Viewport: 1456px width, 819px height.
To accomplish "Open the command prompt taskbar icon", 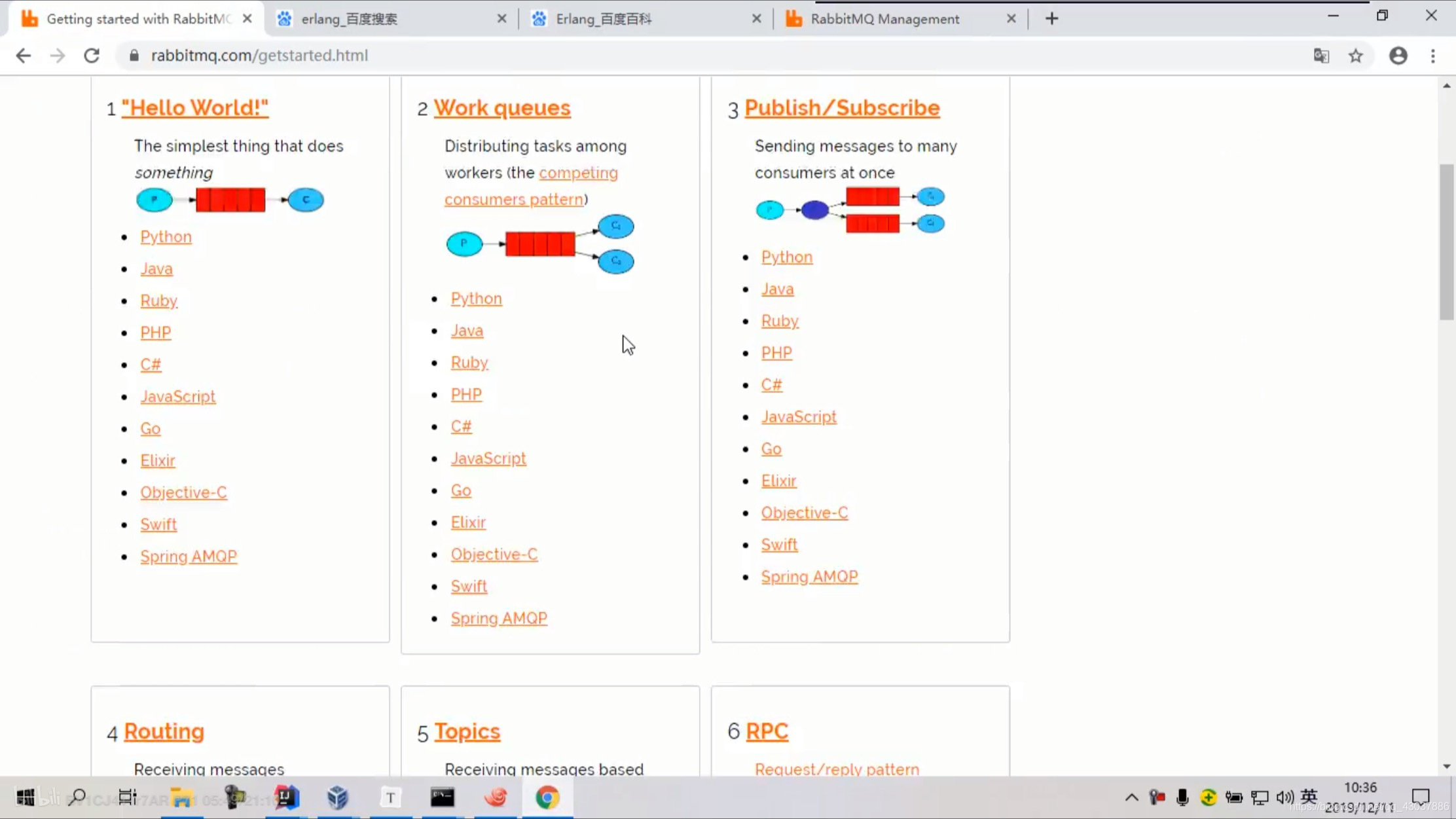I will pyautogui.click(x=443, y=797).
